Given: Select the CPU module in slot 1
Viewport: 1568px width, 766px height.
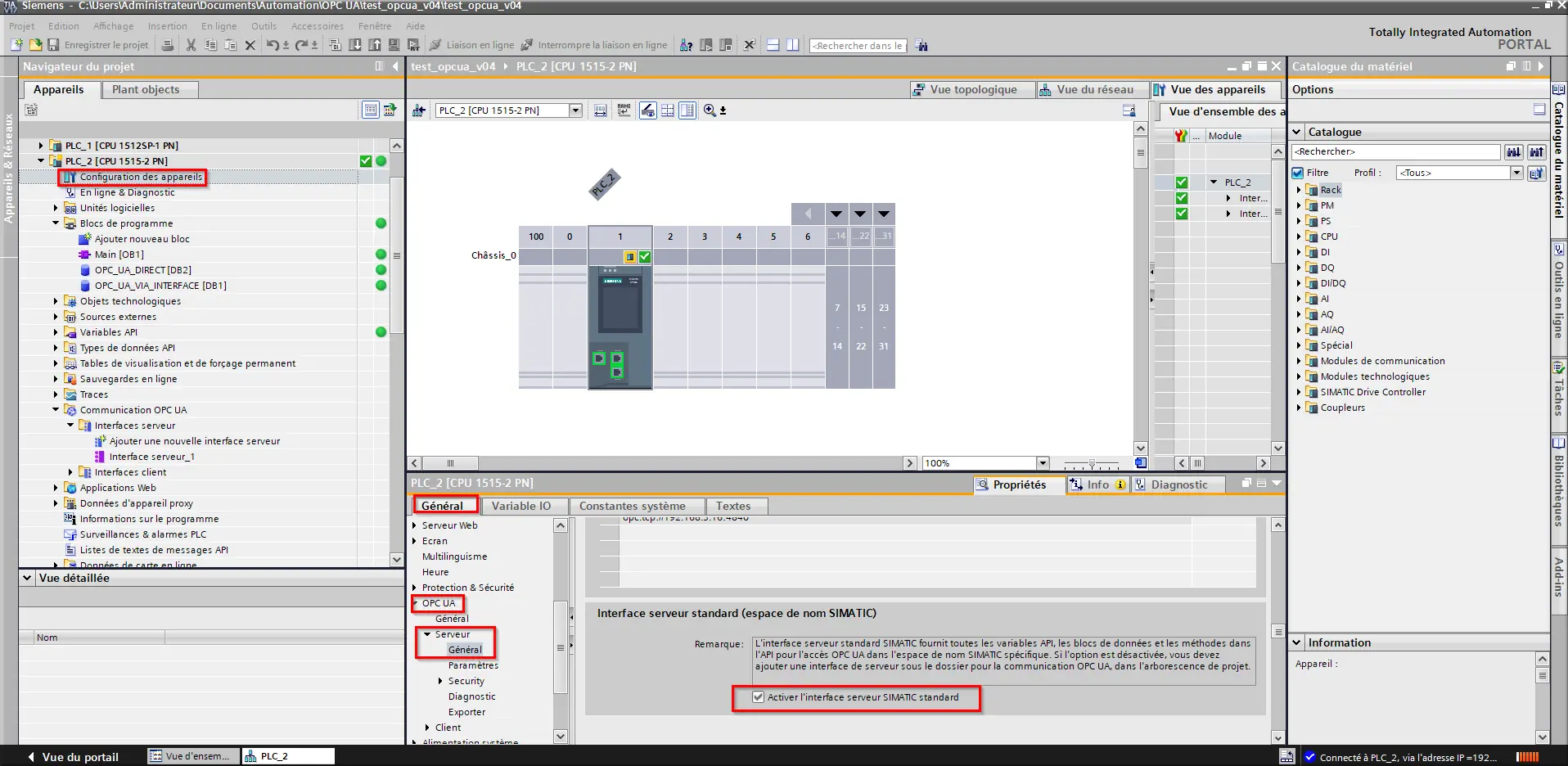Looking at the screenshot, I should coord(620,327).
